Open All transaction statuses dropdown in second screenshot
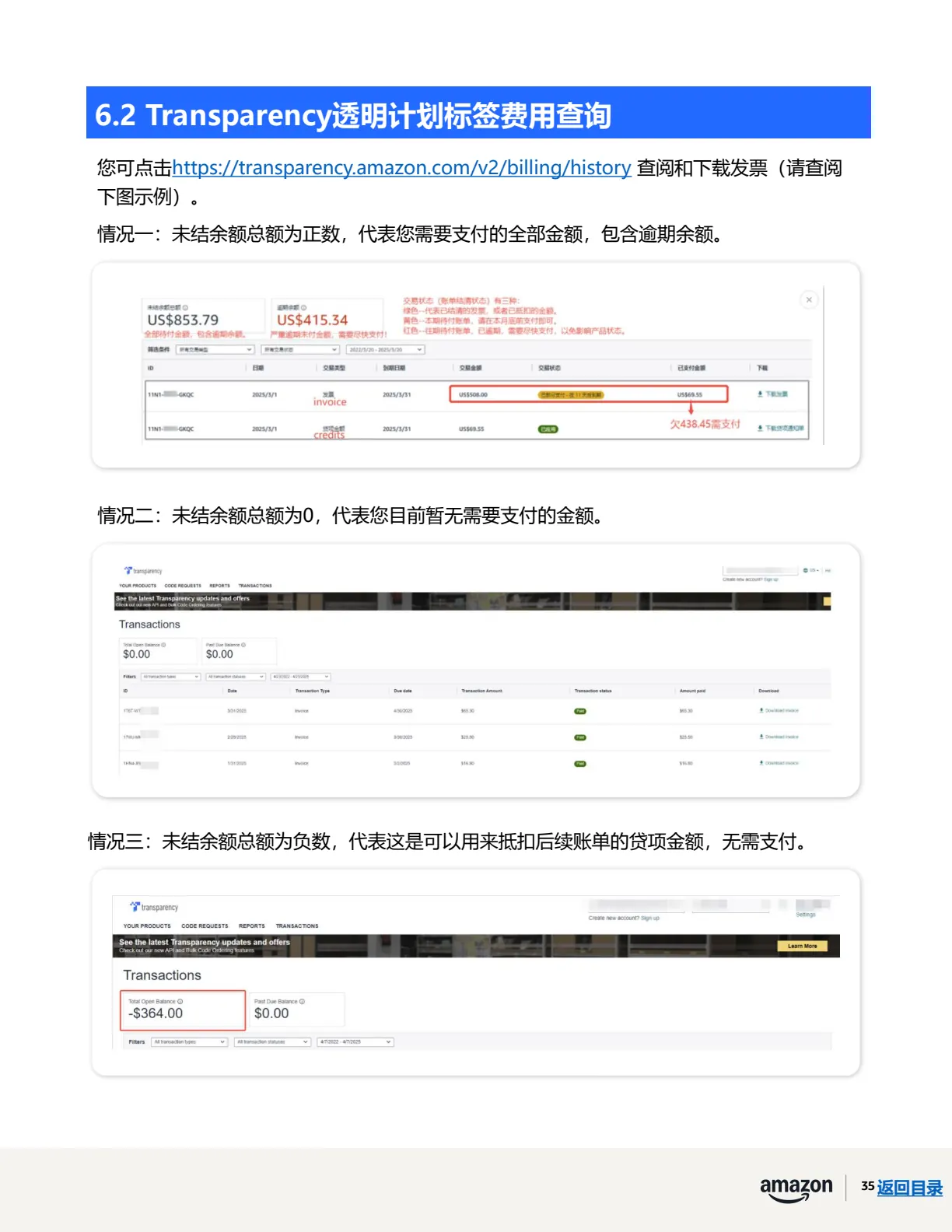This screenshot has height=1232, width=952. coord(236,677)
